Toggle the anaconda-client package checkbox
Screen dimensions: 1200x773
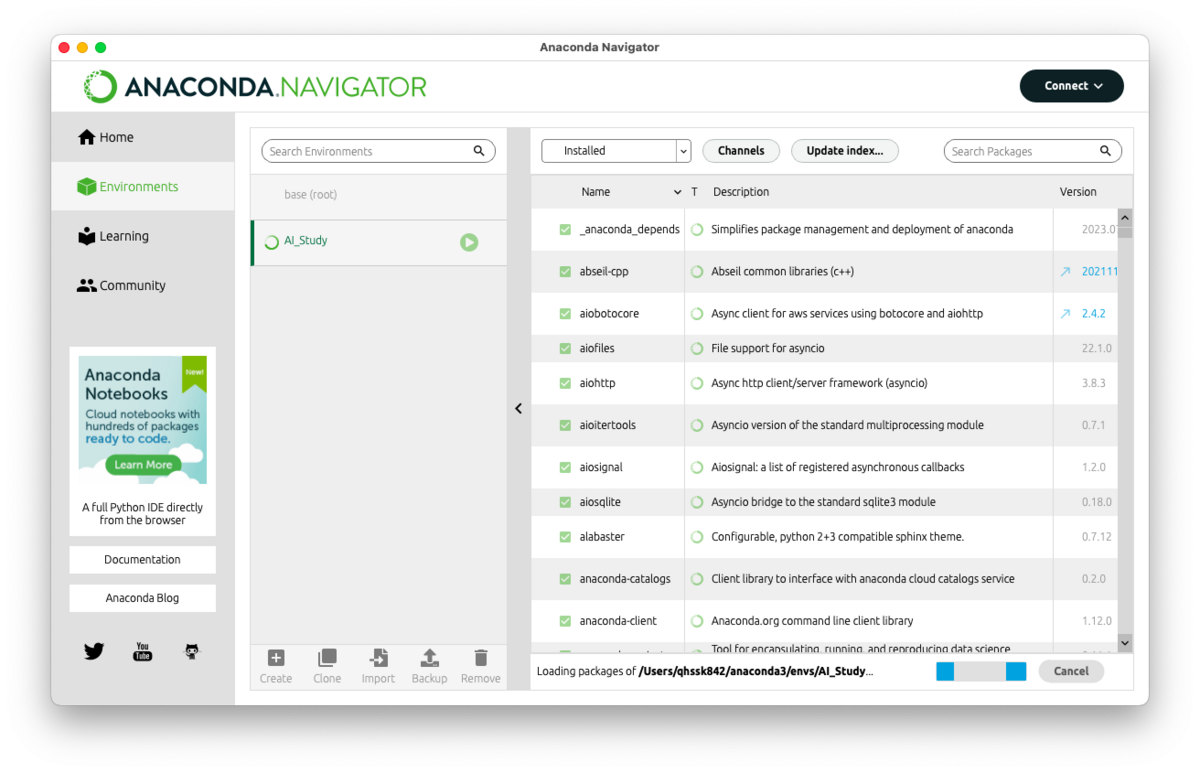(565, 621)
